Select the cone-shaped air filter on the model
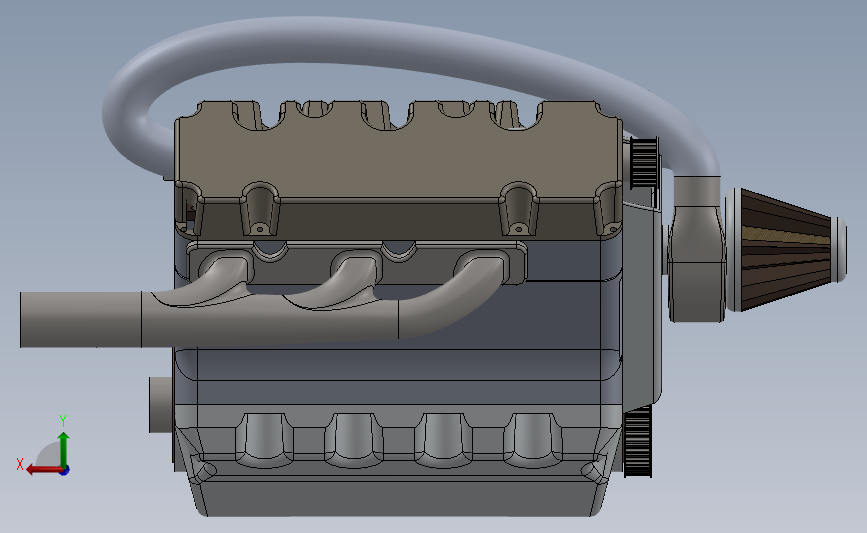This screenshot has width=867, height=533. tap(786, 250)
